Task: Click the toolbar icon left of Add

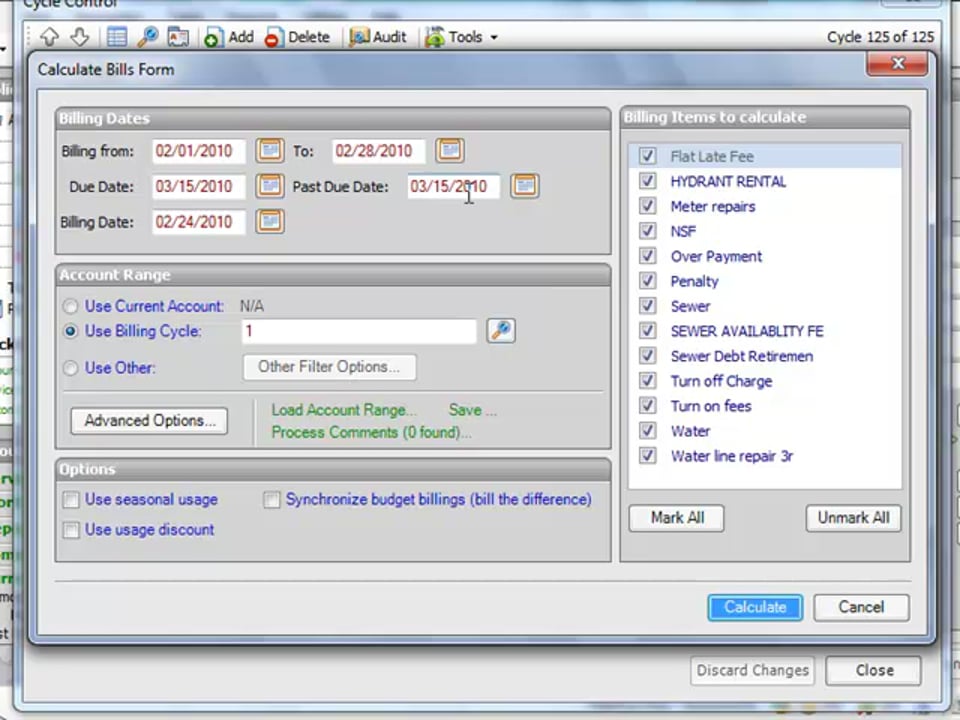Action: pos(178,37)
